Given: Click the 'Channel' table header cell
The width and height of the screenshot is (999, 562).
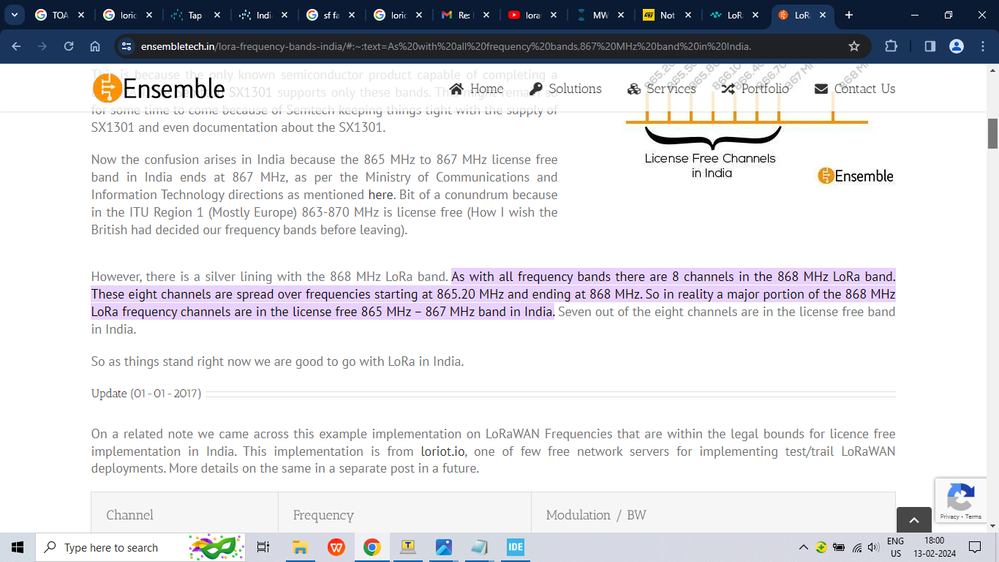Looking at the screenshot, I should (185, 512).
